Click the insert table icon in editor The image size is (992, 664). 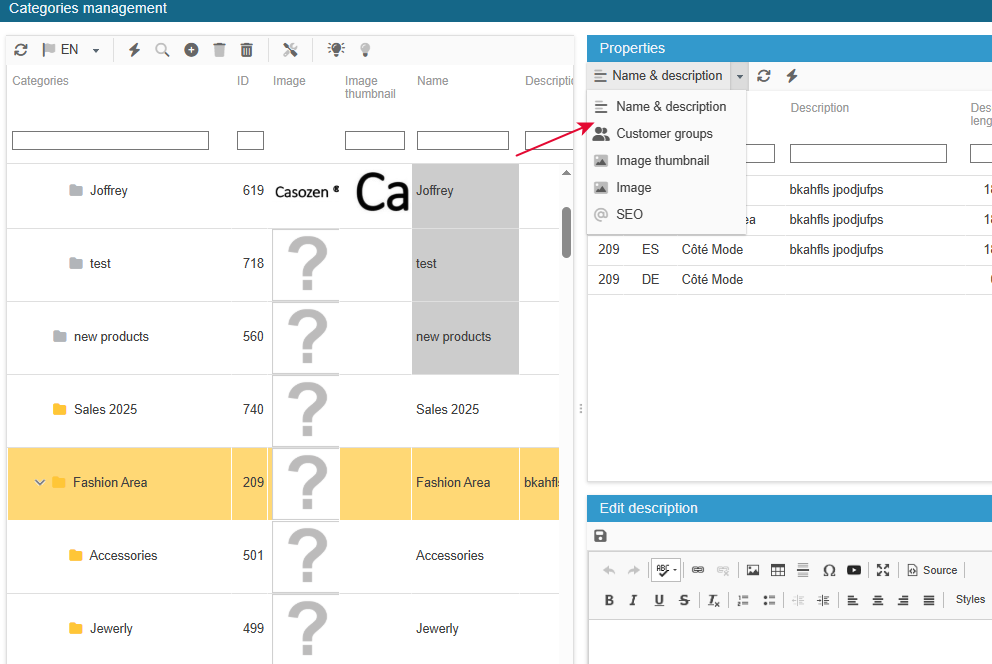click(778, 570)
